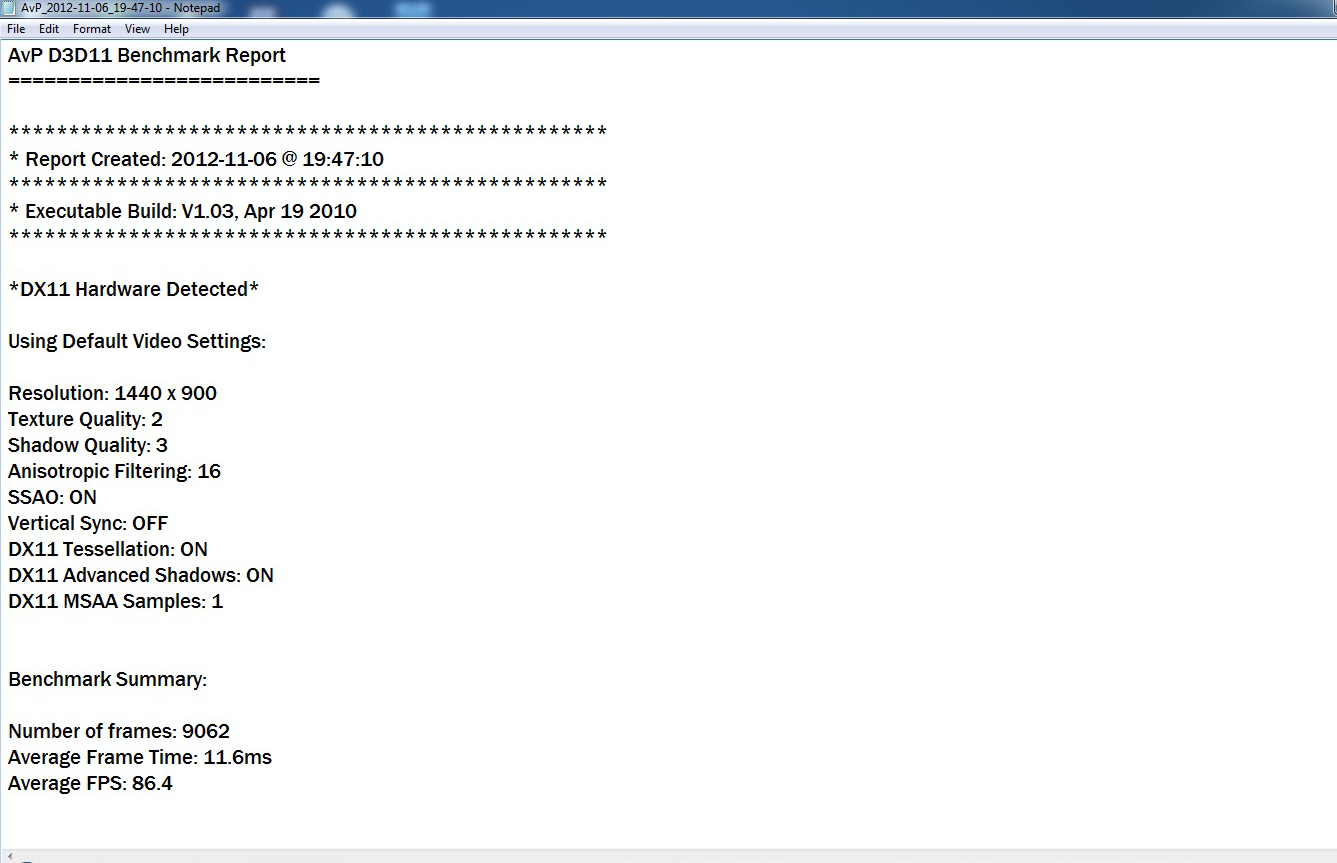Click the Notepad icon in title bar
The image size is (1337, 863).
[9, 8]
